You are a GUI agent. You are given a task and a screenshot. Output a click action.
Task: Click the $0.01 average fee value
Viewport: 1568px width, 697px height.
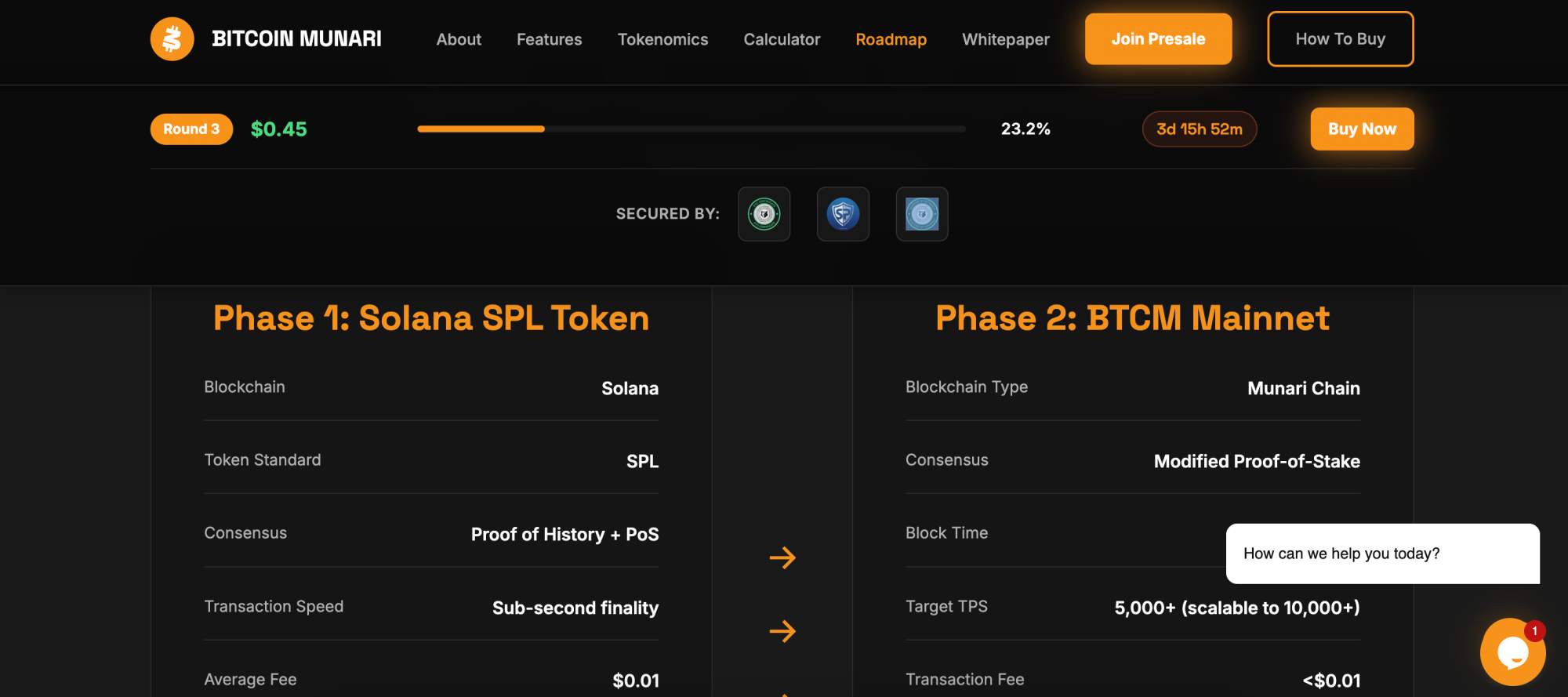636,681
